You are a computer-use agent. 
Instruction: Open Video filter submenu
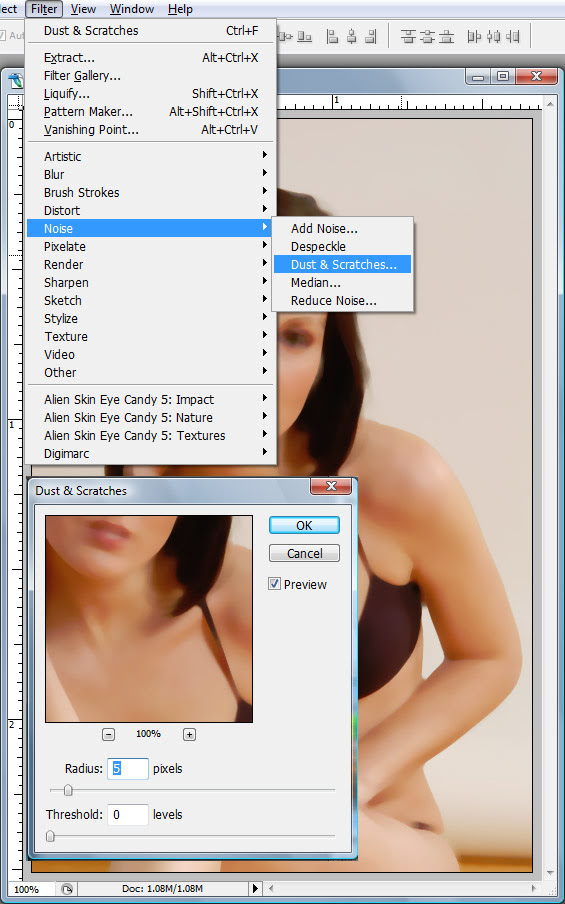tap(152, 354)
